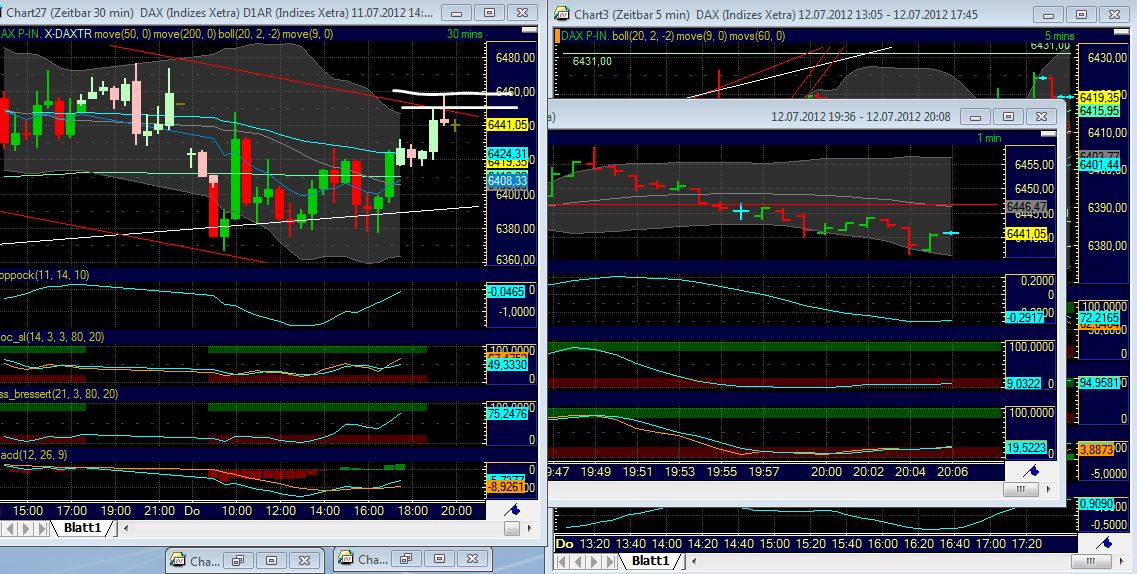Image resolution: width=1137 pixels, height=574 pixels.
Task: Click the 6446,47 price tag in 1 min chart
Action: click(1026, 207)
